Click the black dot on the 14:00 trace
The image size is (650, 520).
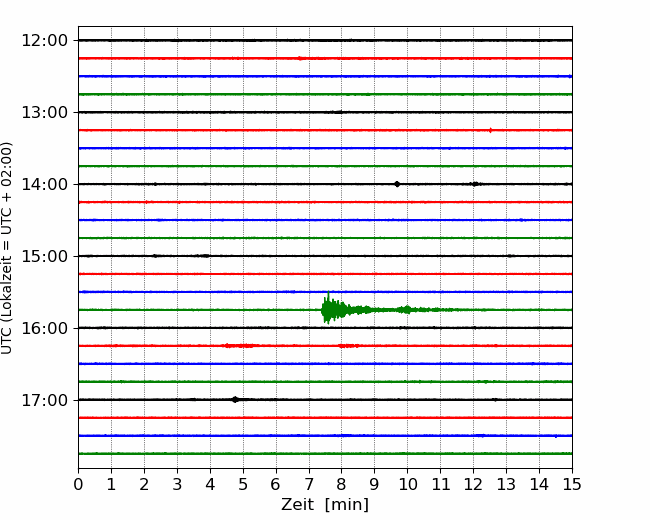[x=397, y=184]
